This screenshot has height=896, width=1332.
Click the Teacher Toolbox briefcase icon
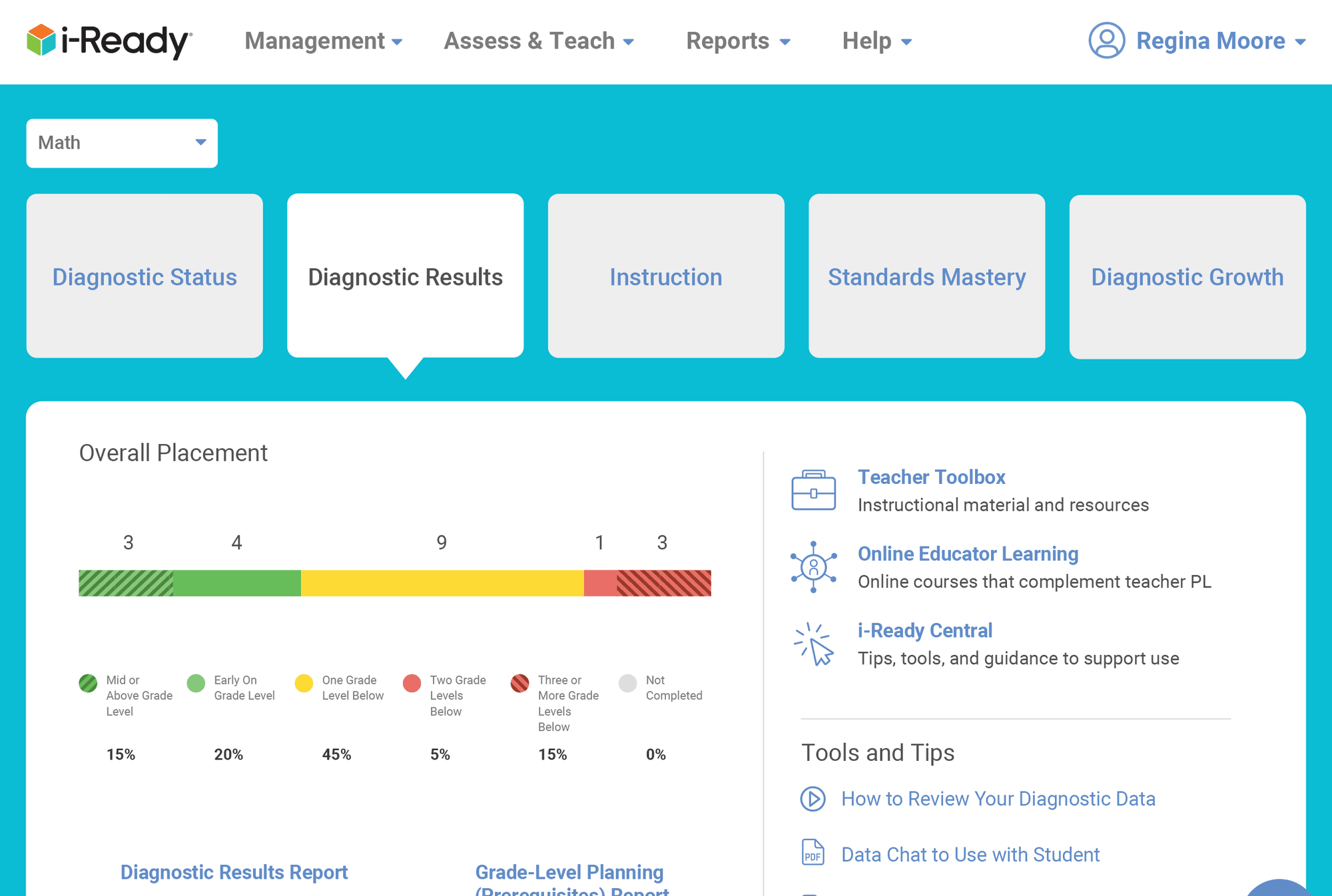813,490
